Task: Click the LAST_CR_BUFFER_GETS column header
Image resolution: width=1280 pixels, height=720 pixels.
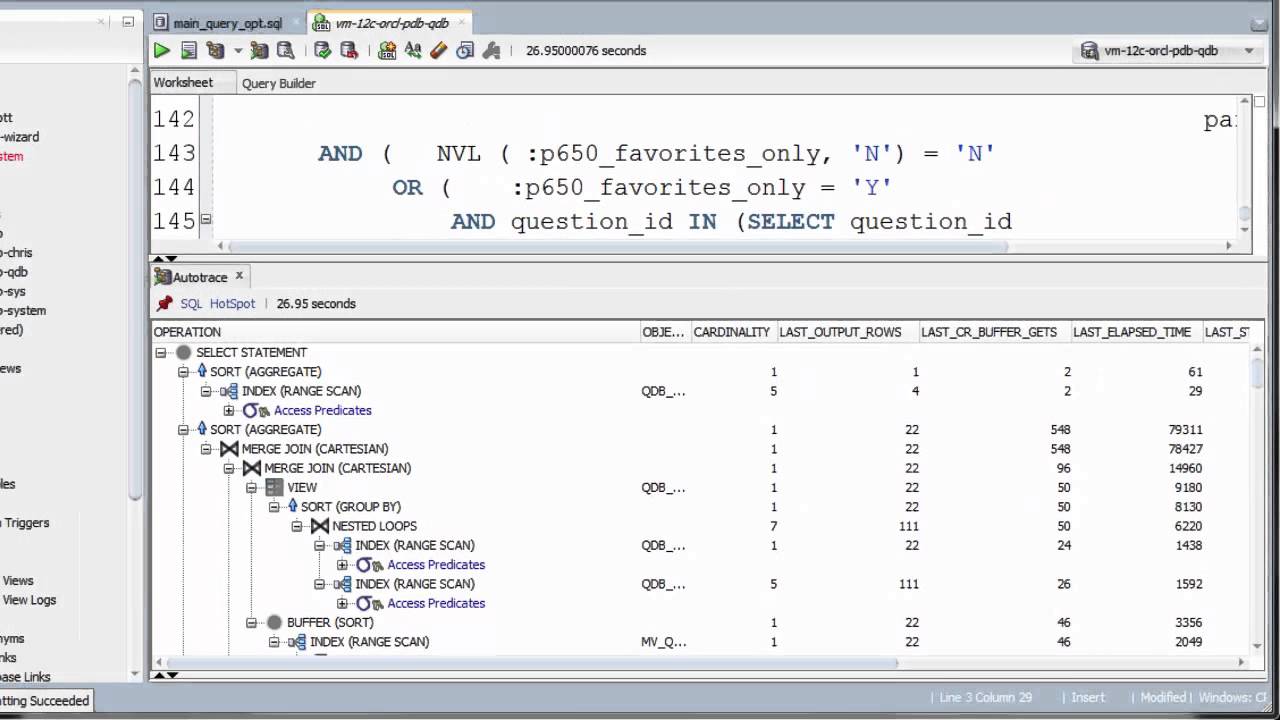Action: (x=995, y=332)
